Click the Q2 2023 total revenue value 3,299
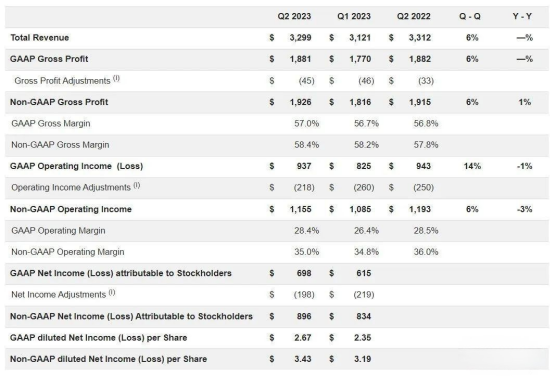The image size is (556, 377). click(300, 38)
